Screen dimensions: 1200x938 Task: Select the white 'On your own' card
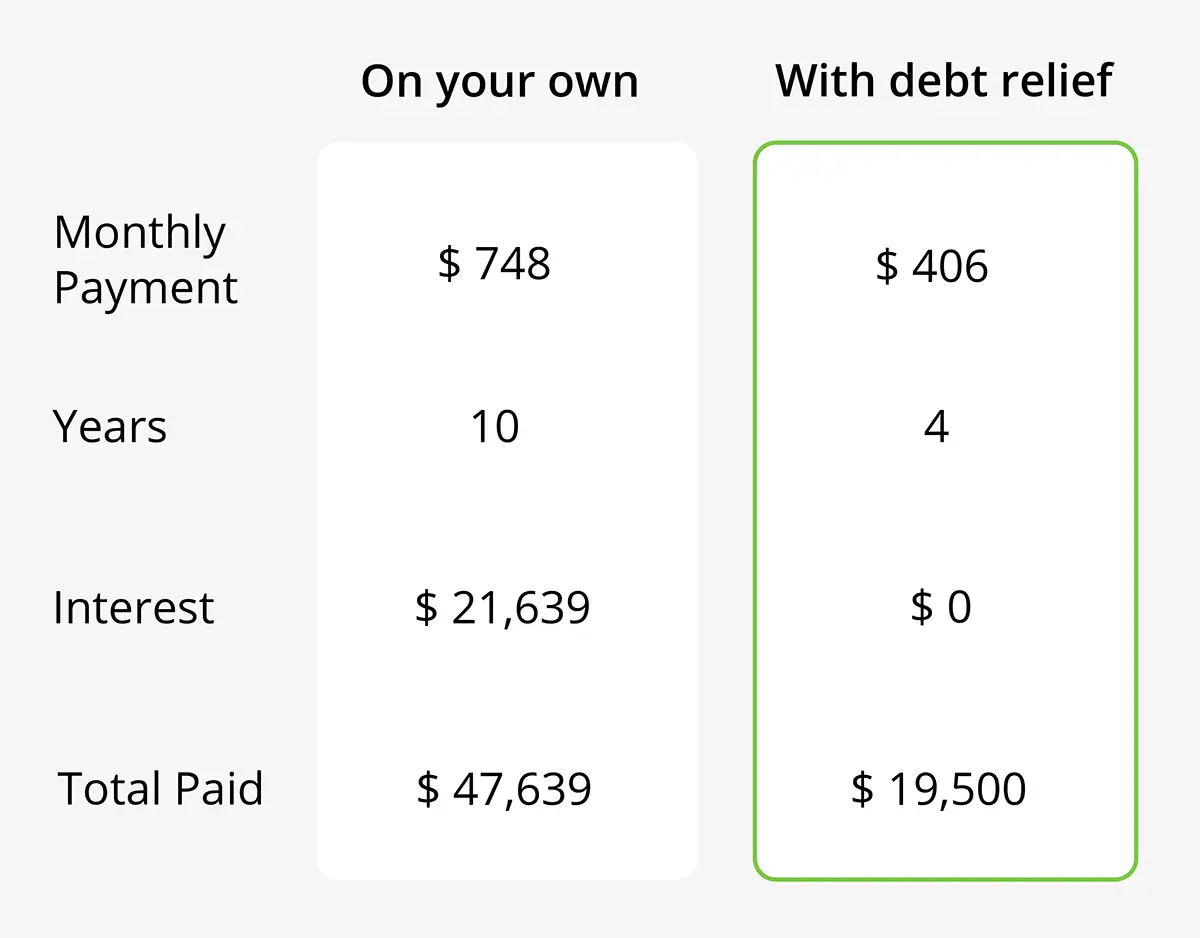click(x=507, y=511)
